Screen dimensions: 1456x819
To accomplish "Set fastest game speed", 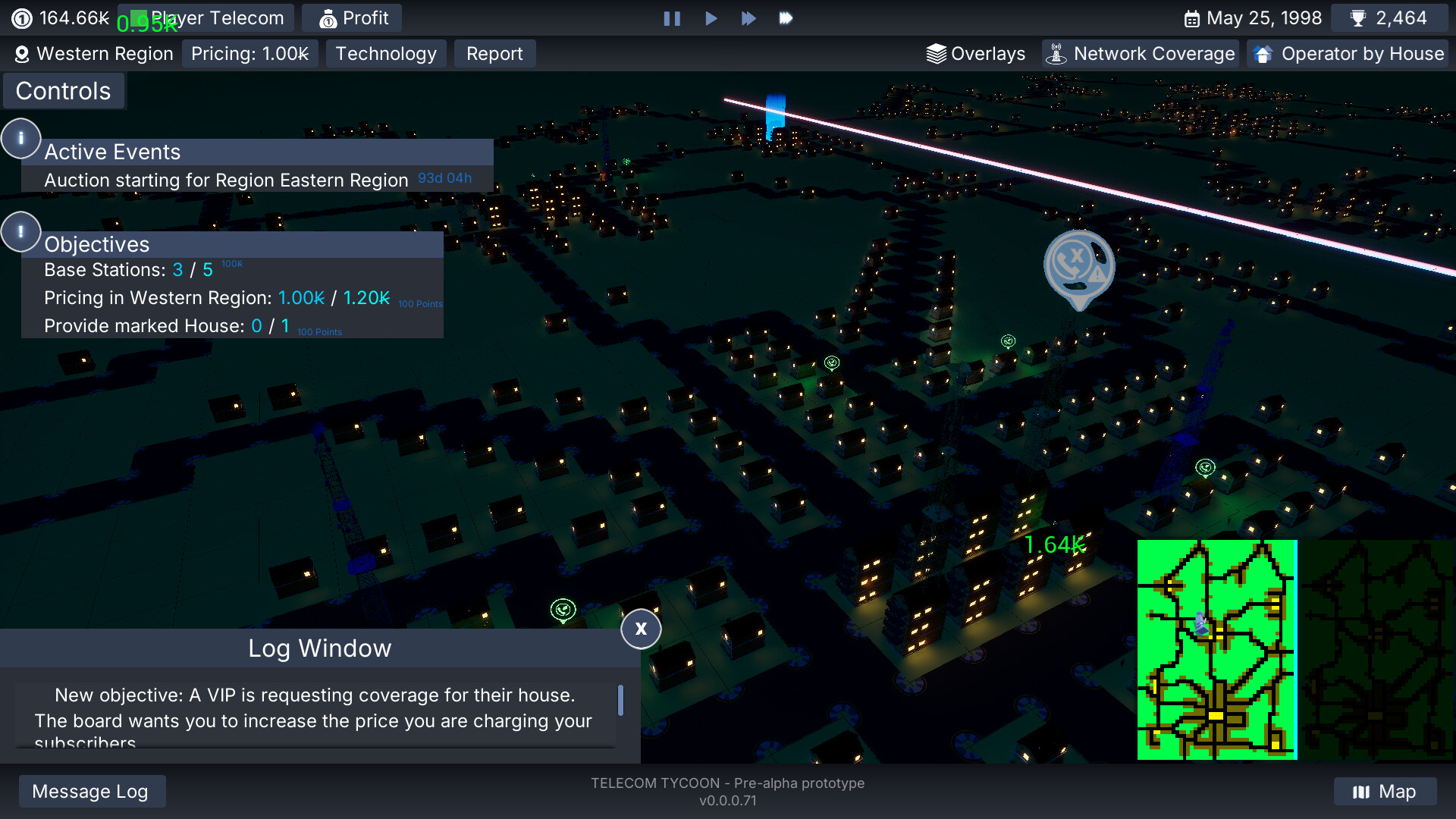I will click(786, 18).
